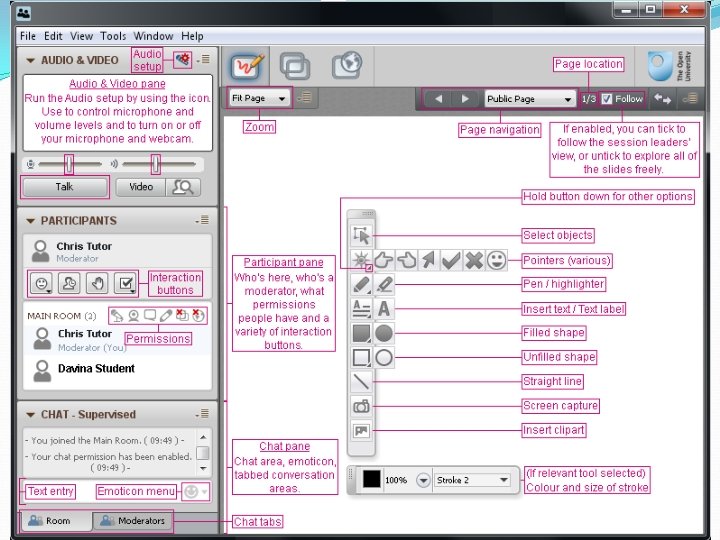Open the Tools menu
Screen dimensions: 720x540
[113, 36]
